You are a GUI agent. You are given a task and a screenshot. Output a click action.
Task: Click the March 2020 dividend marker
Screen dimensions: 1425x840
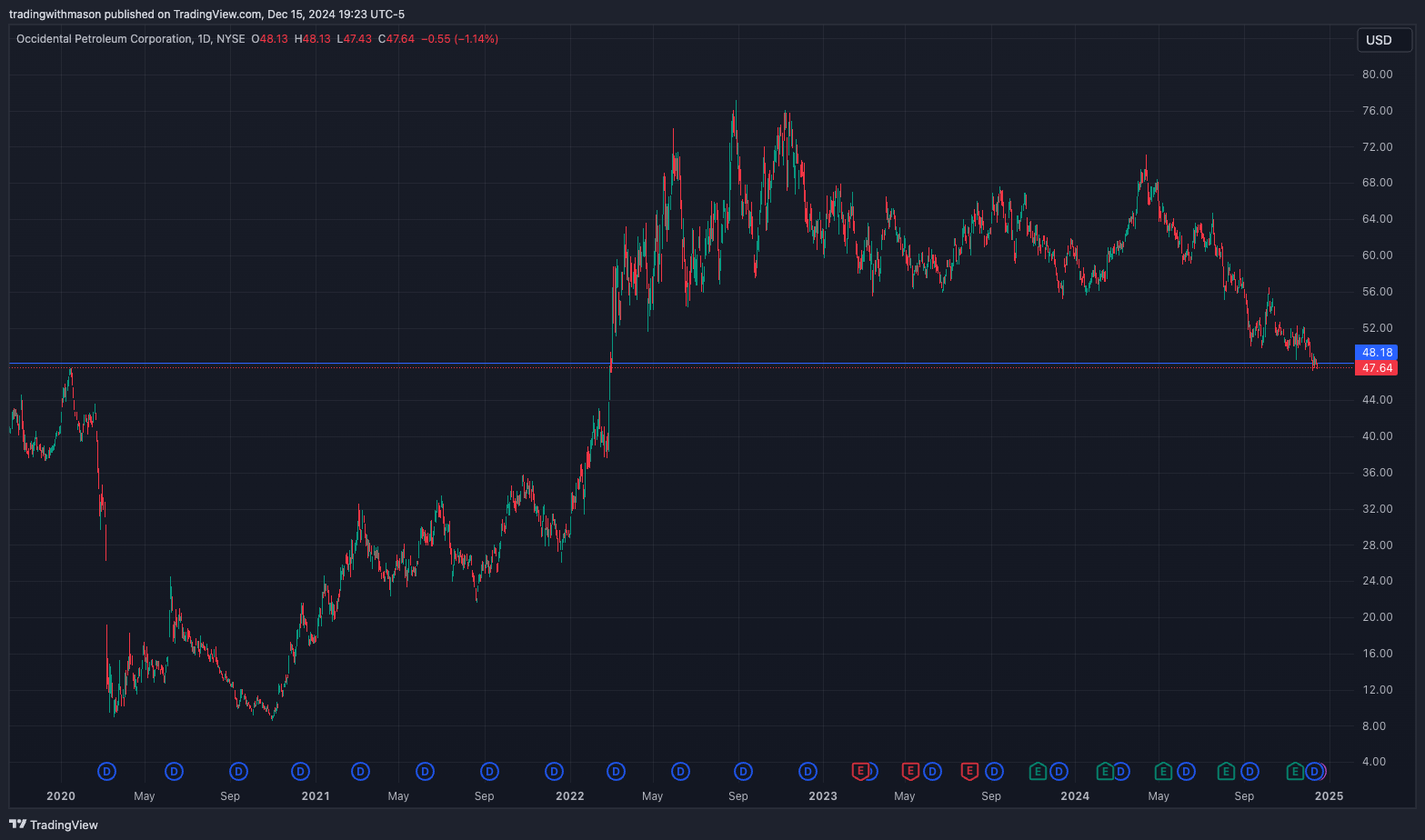pos(107,772)
